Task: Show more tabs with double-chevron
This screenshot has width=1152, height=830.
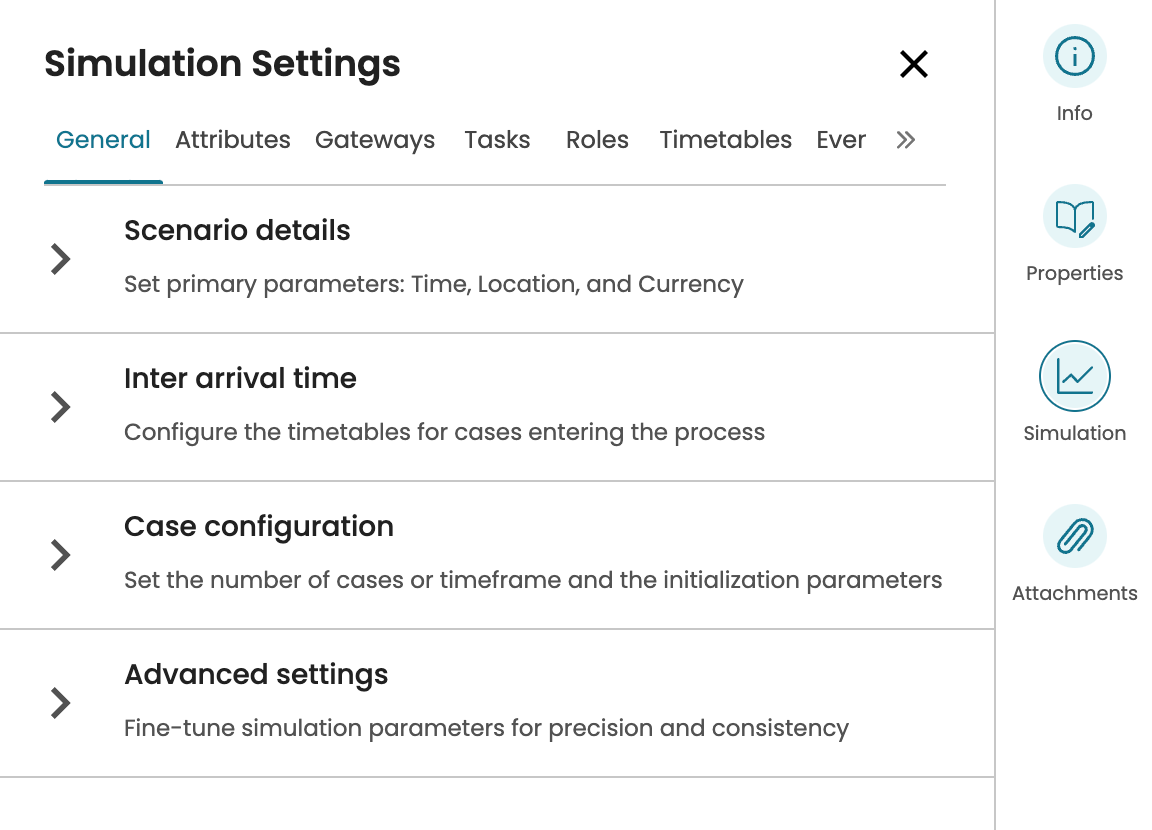Action: (905, 140)
